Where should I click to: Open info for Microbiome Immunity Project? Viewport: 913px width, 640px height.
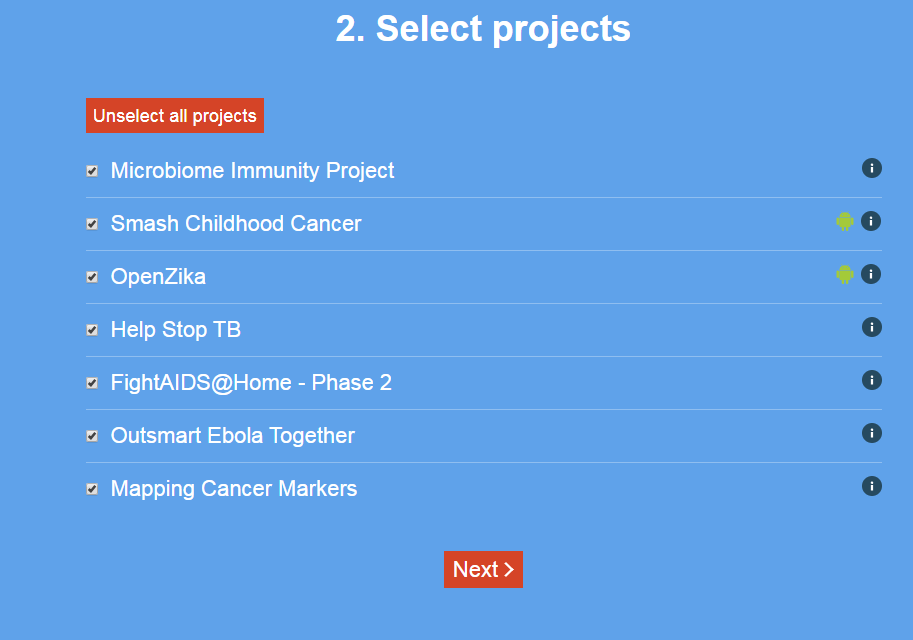pyautogui.click(x=871, y=168)
